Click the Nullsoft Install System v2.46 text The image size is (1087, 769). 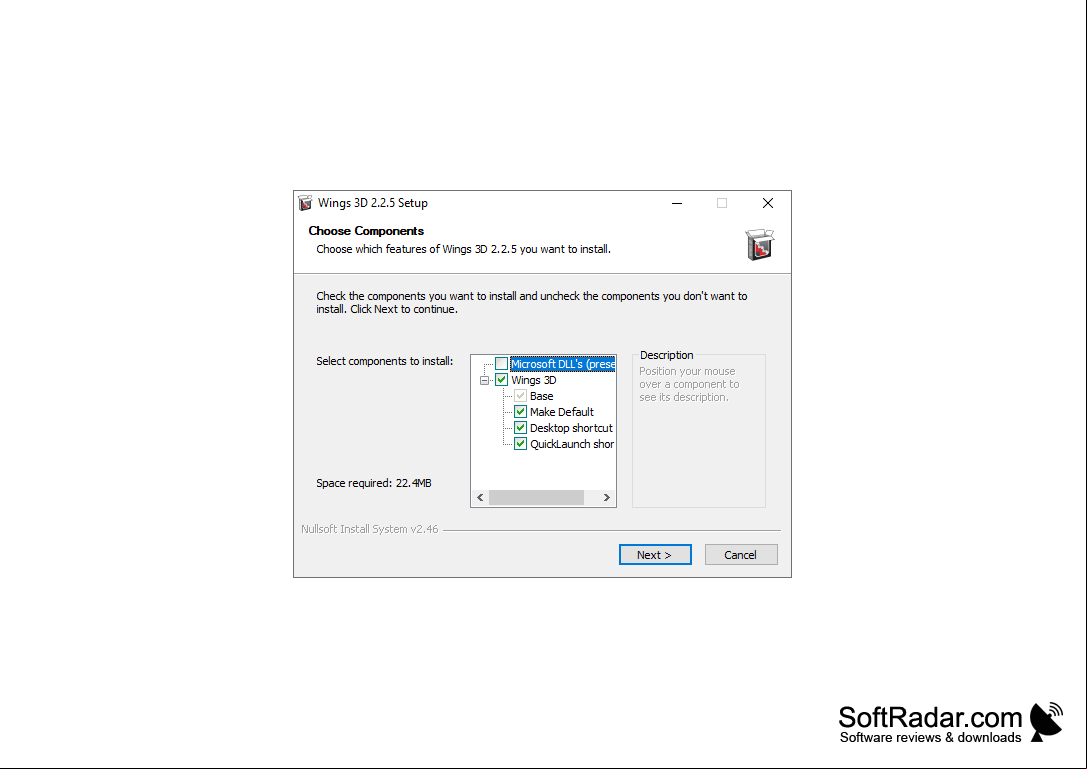pos(369,529)
